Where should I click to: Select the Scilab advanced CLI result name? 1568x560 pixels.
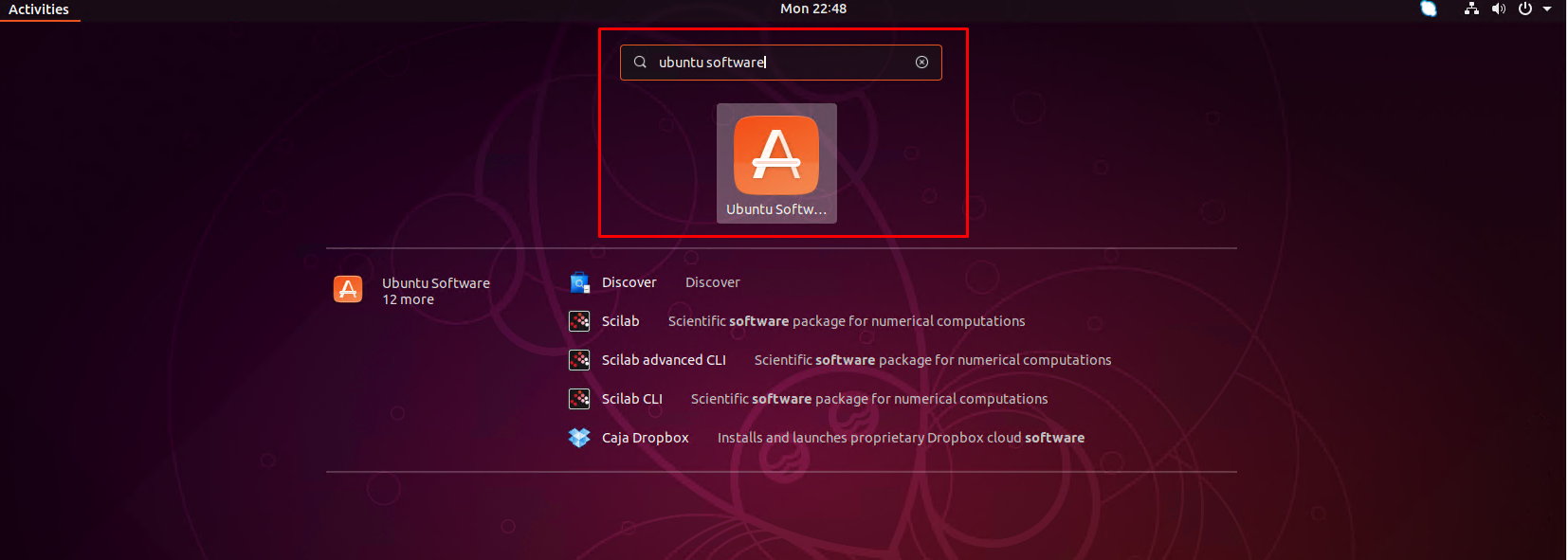tap(664, 360)
